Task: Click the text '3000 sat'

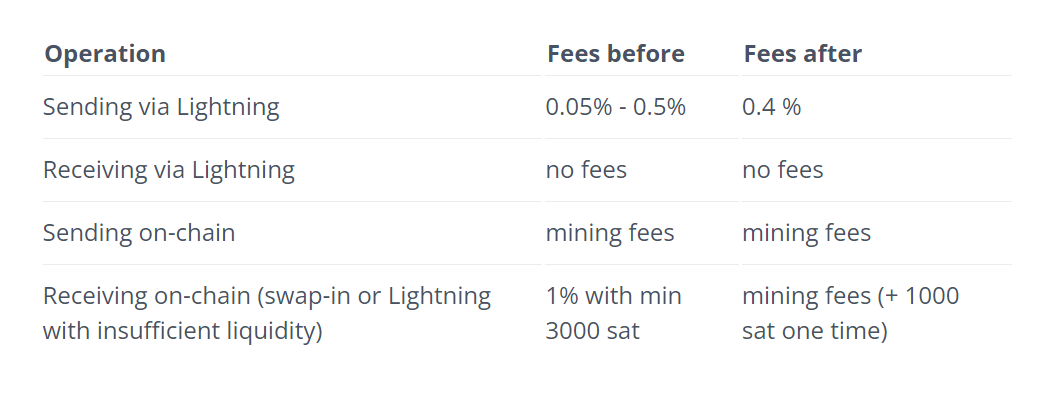Action: pos(592,330)
